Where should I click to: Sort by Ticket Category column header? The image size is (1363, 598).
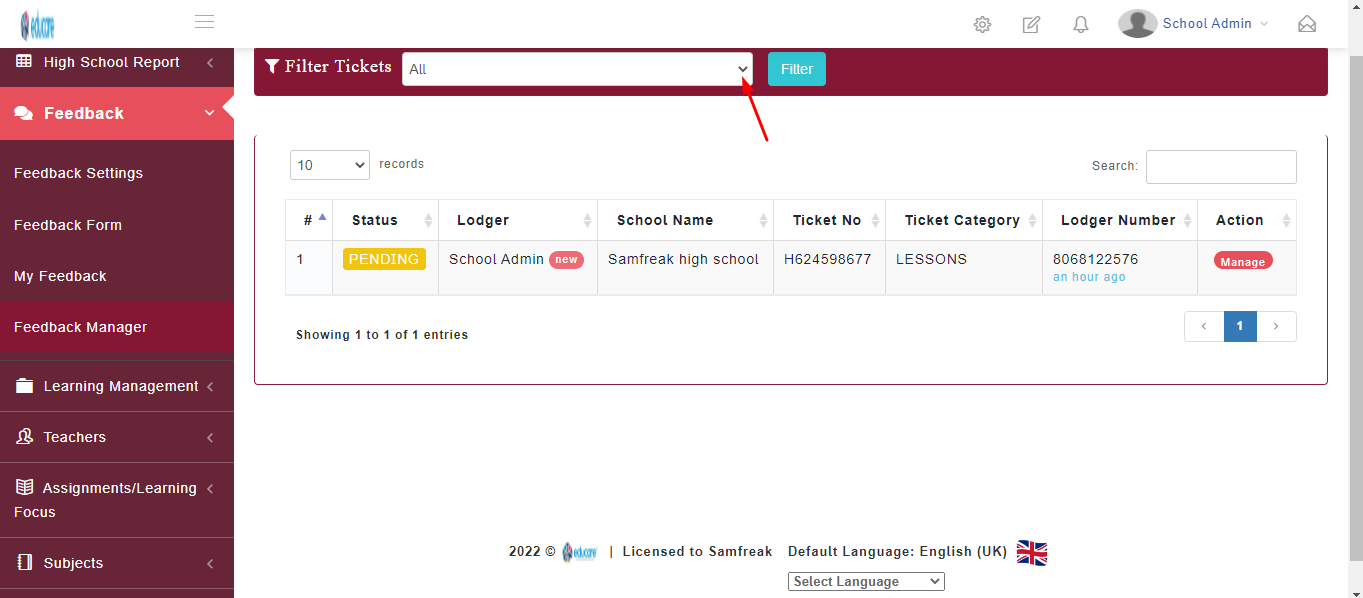click(x=962, y=220)
